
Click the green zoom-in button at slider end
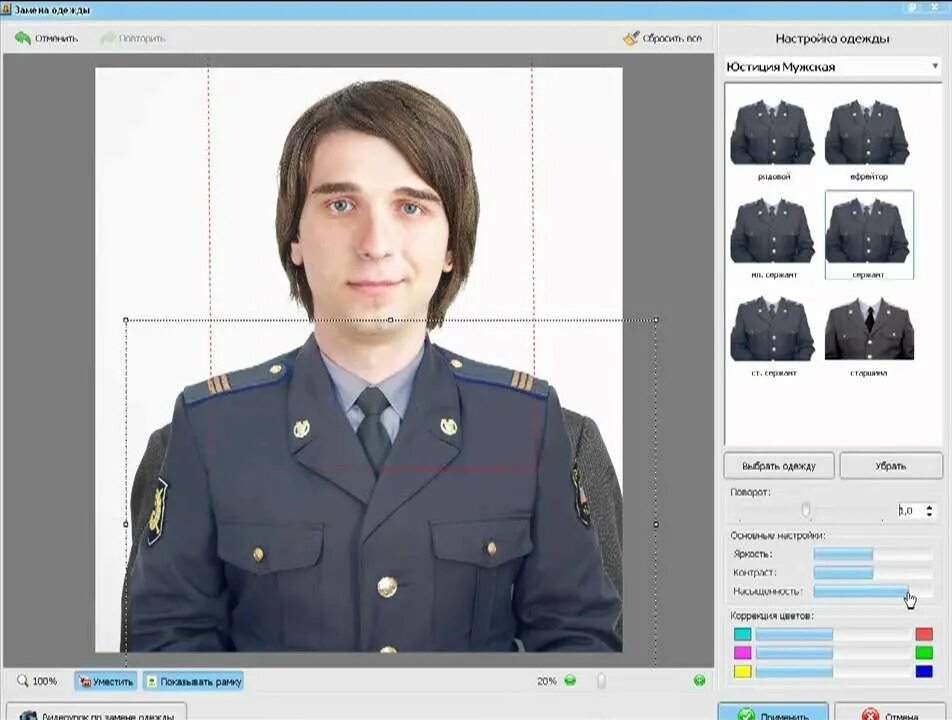click(699, 681)
